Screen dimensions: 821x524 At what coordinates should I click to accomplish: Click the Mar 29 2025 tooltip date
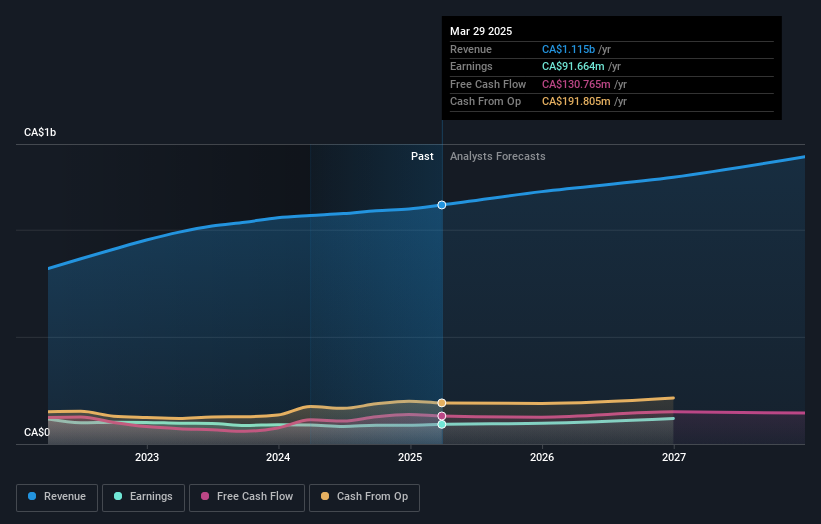(x=481, y=31)
